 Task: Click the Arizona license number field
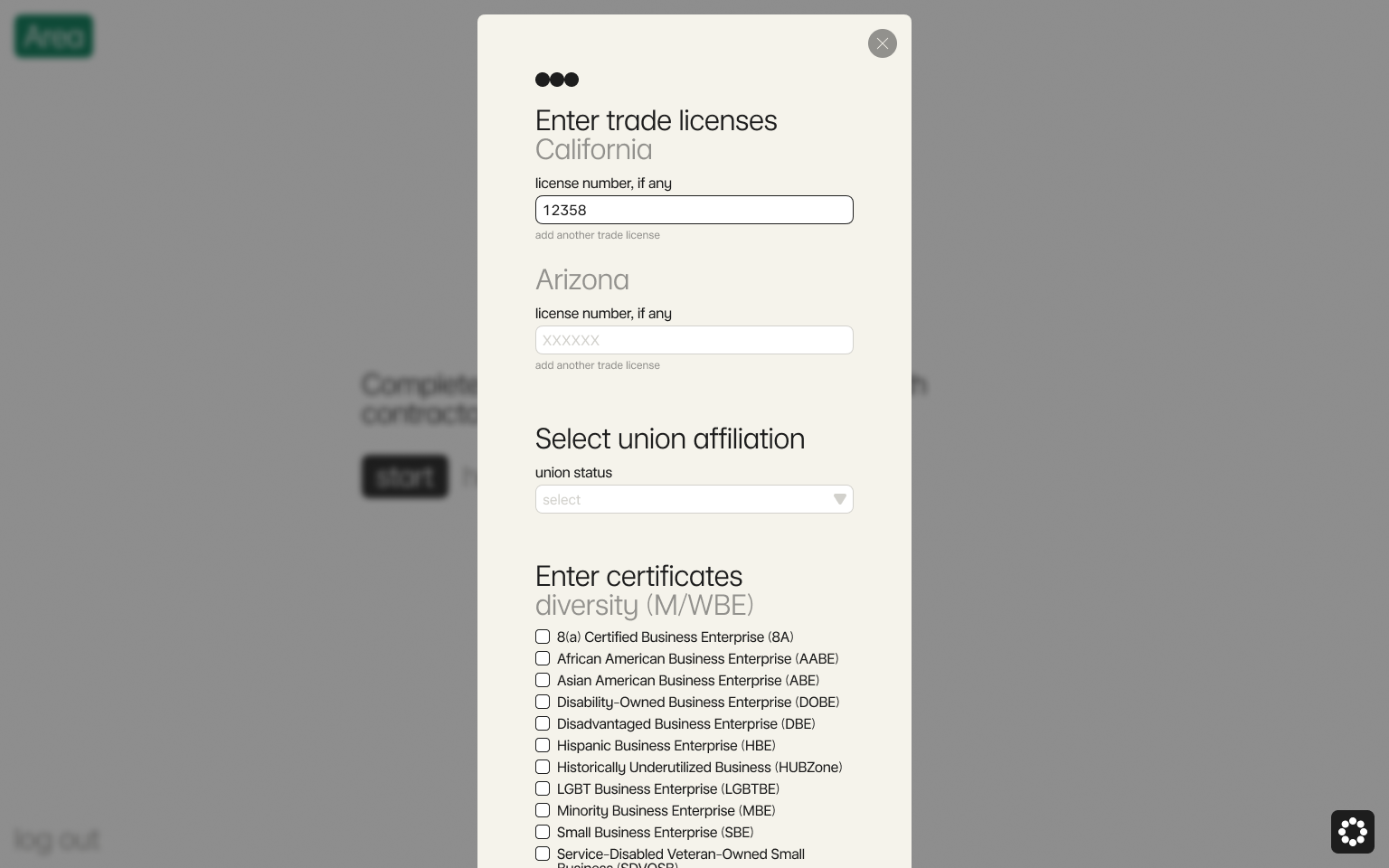pos(694,340)
